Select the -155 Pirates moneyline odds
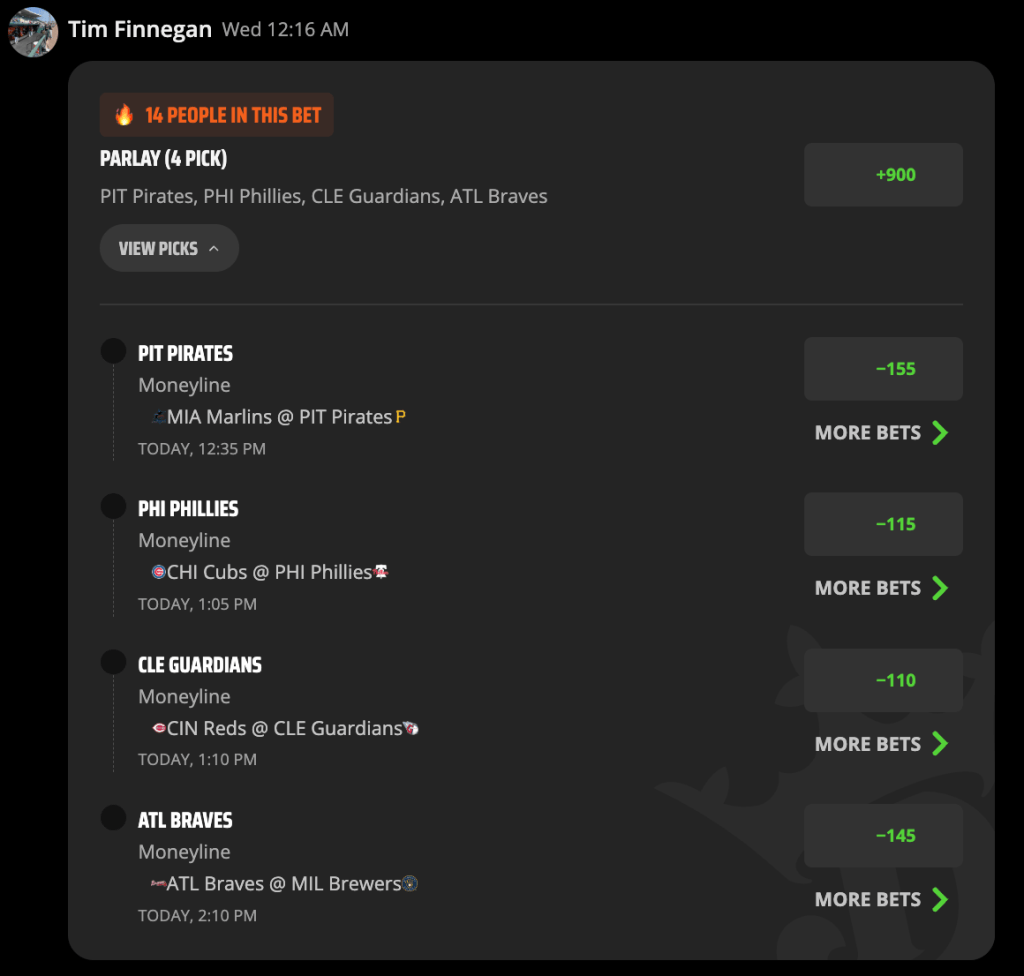The width and height of the screenshot is (1024, 976). 883,368
